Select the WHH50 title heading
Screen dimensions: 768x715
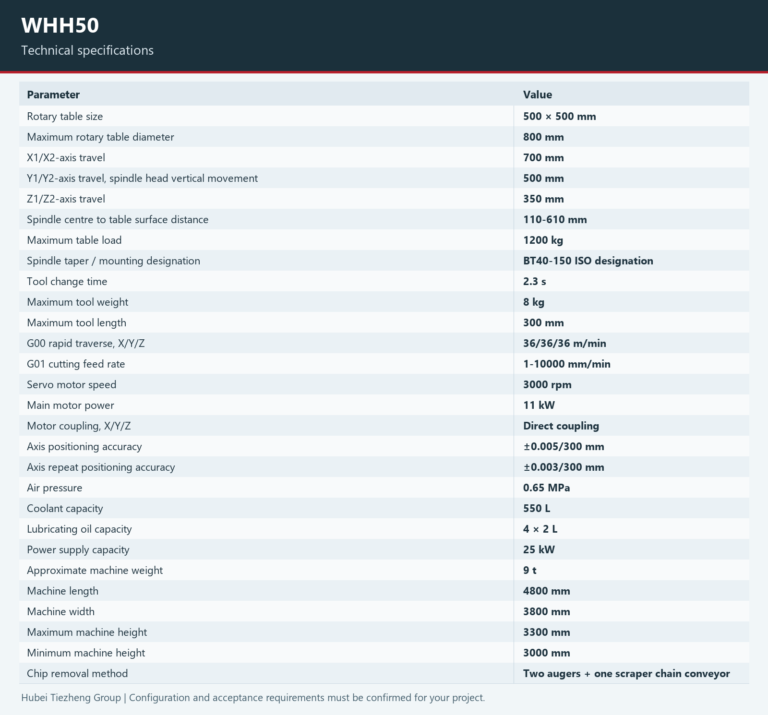coord(60,25)
